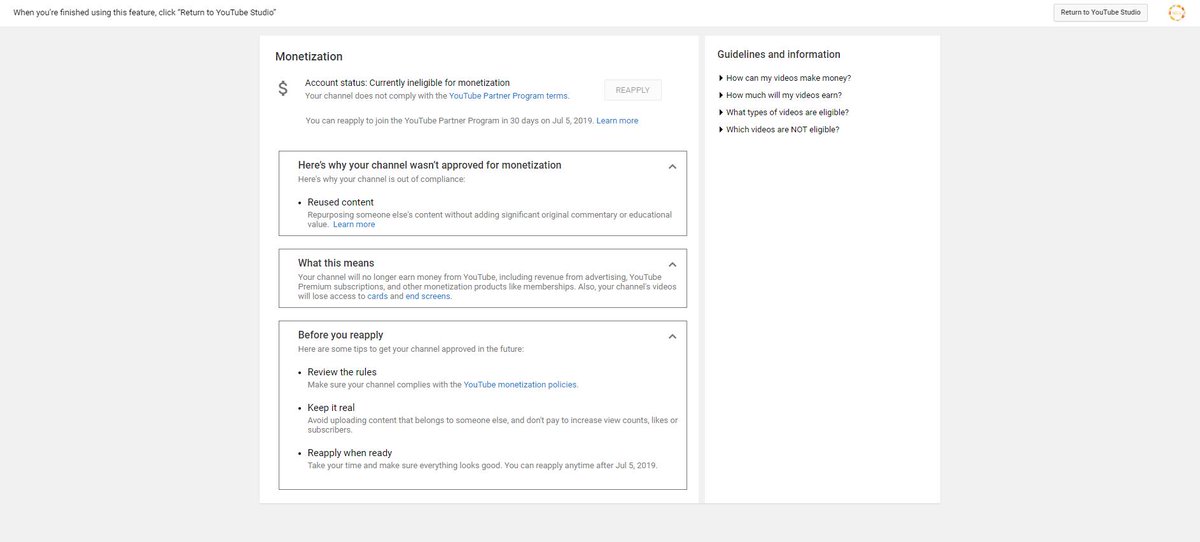1200x542 pixels.
Task: Click Guidelines and information heading
Action: (x=779, y=55)
